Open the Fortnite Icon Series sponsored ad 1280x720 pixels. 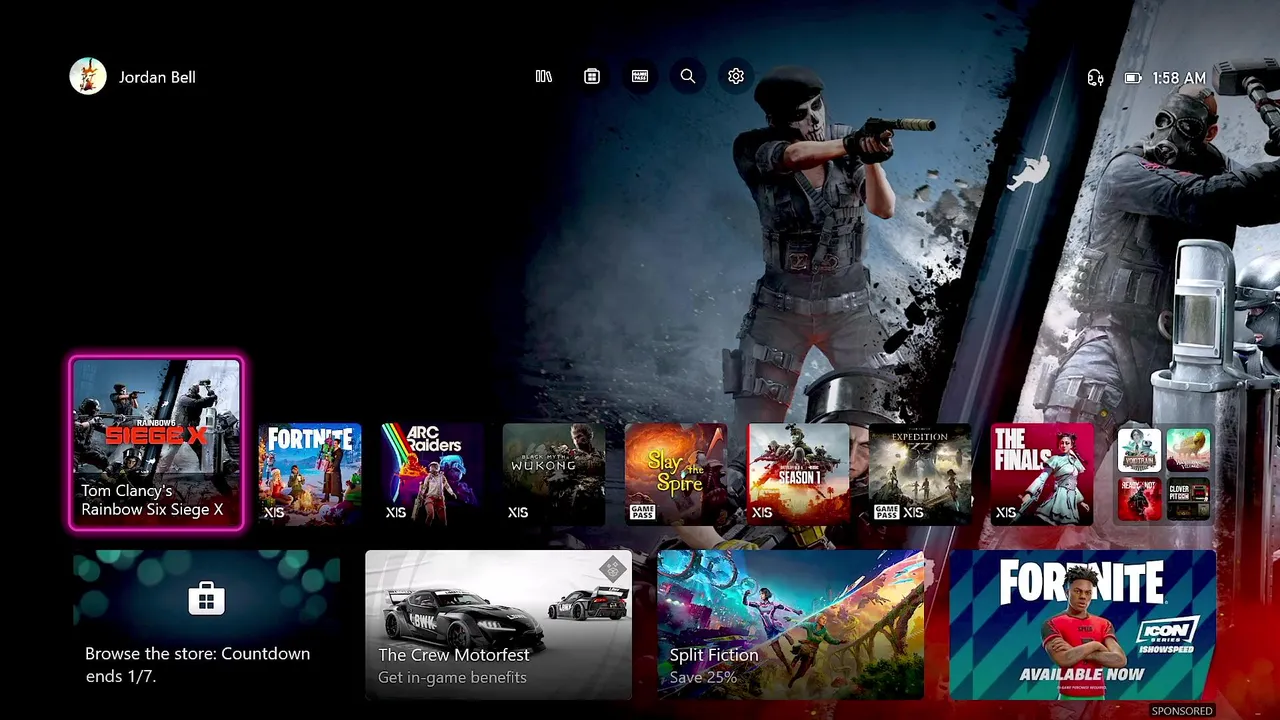pos(1082,625)
